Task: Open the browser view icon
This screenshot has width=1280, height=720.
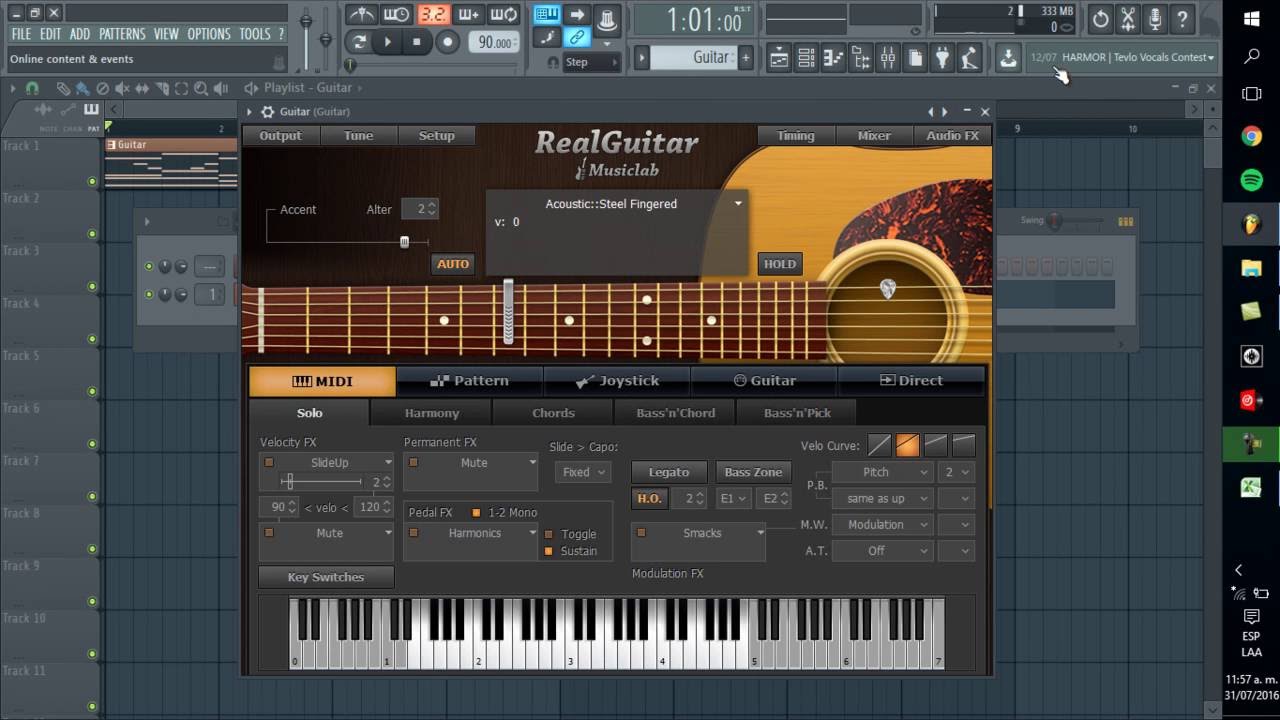Action: tap(860, 58)
